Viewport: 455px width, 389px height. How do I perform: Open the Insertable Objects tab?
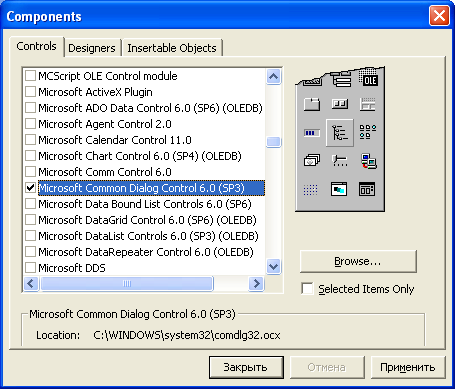(x=172, y=48)
